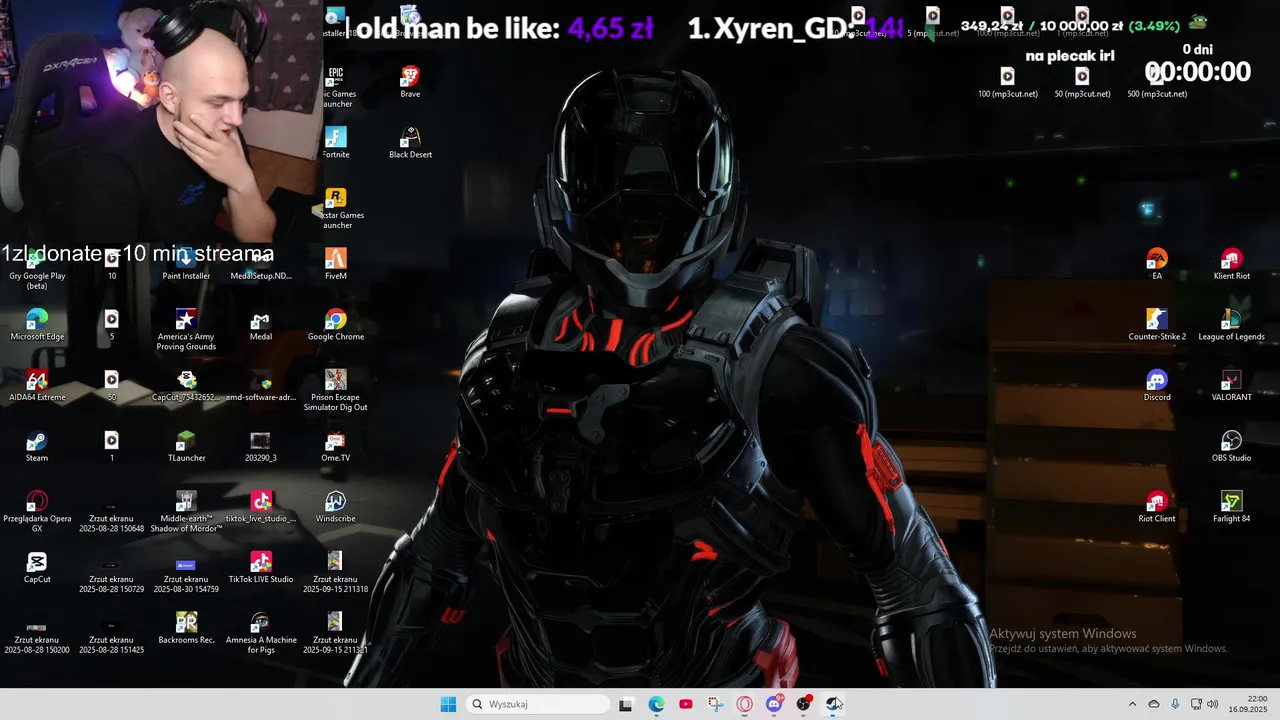The image size is (1280, 720).
Task: Click the microphone tray icon
Action: pos(1175,704)
